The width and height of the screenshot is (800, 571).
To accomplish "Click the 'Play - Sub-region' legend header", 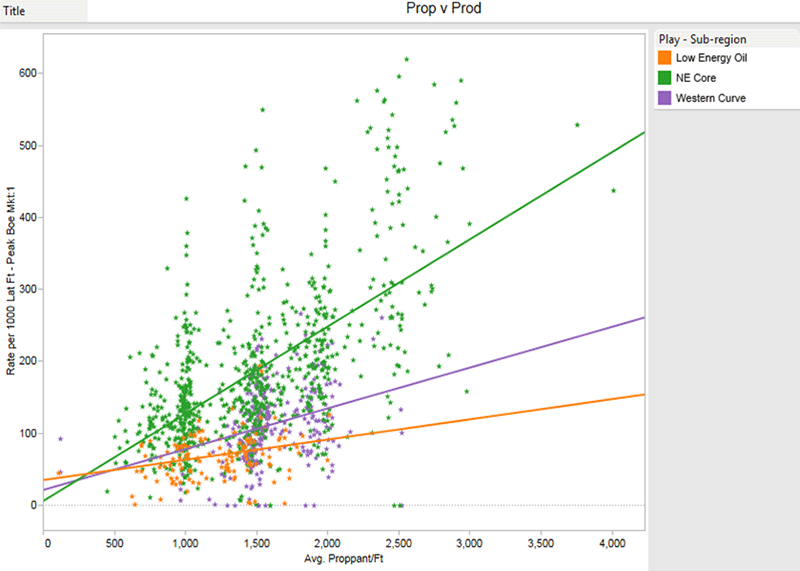I will tap(701, 40).
